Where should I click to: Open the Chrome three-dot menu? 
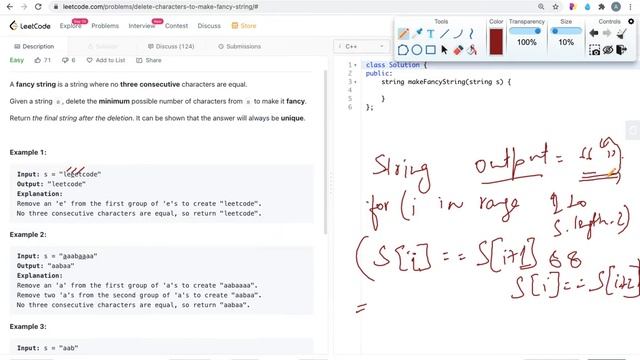point(630,7)
